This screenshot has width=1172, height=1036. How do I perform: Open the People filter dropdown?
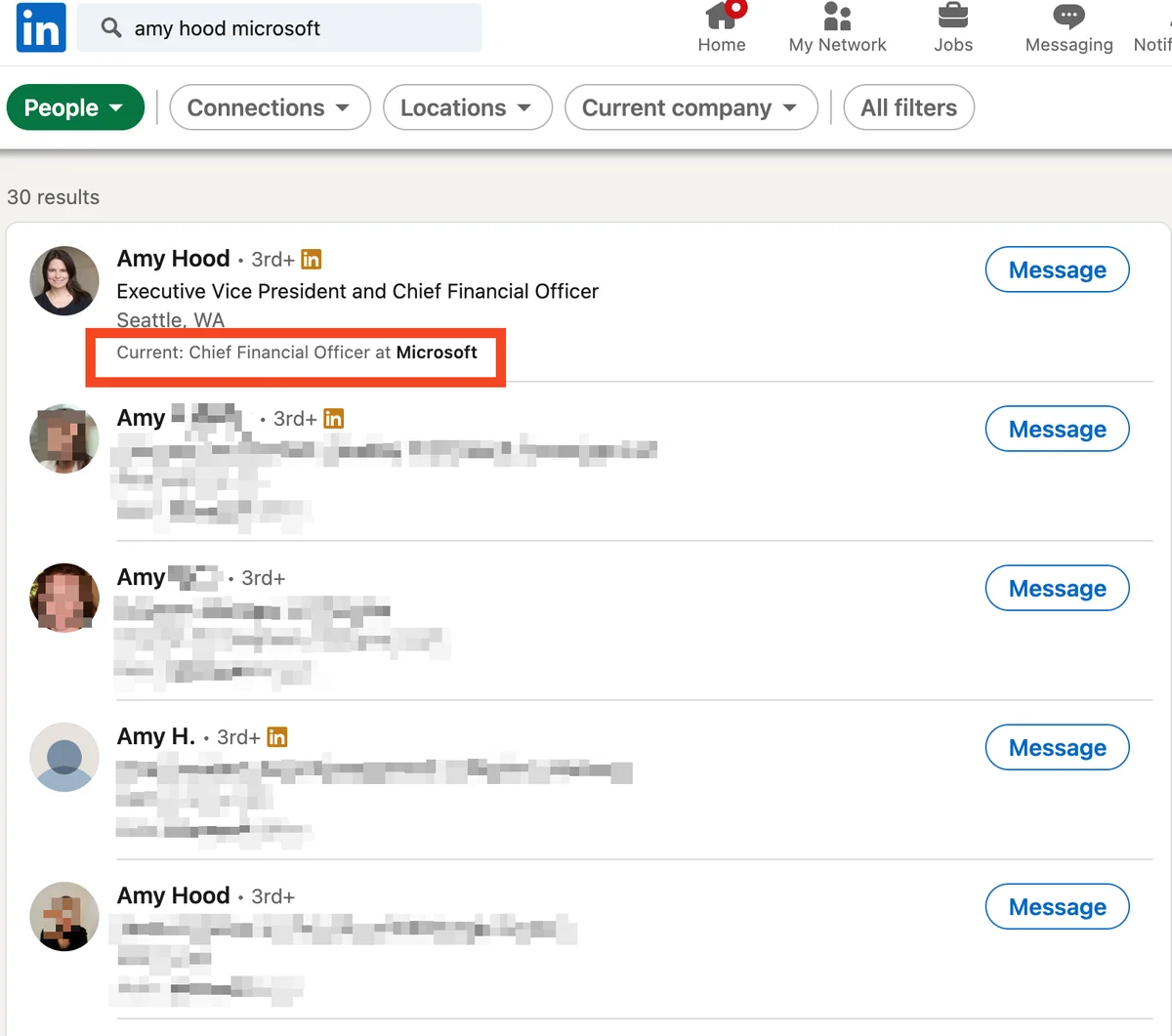[x=75, y=107]
